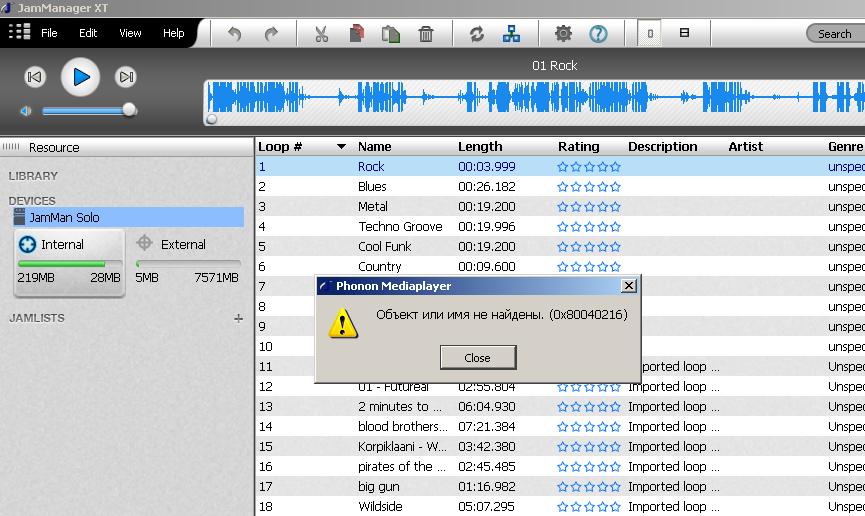Select the Rock loop row
Image resolution: width=865 pixels, height=516 pixels.
click(x=560, y=166)
